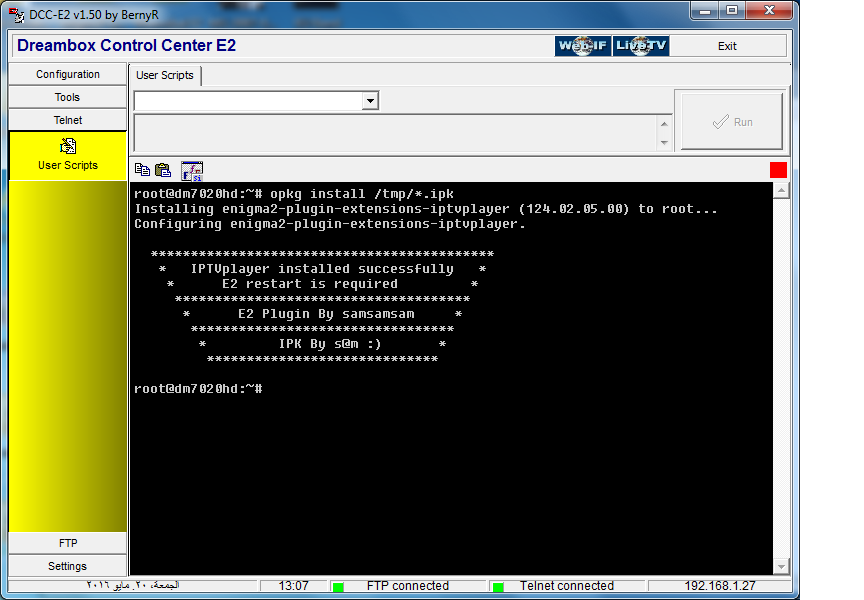Click the DCC-E2 app icon in the title bar
This screenshot has height=600, width=864.
coord(17,15)
